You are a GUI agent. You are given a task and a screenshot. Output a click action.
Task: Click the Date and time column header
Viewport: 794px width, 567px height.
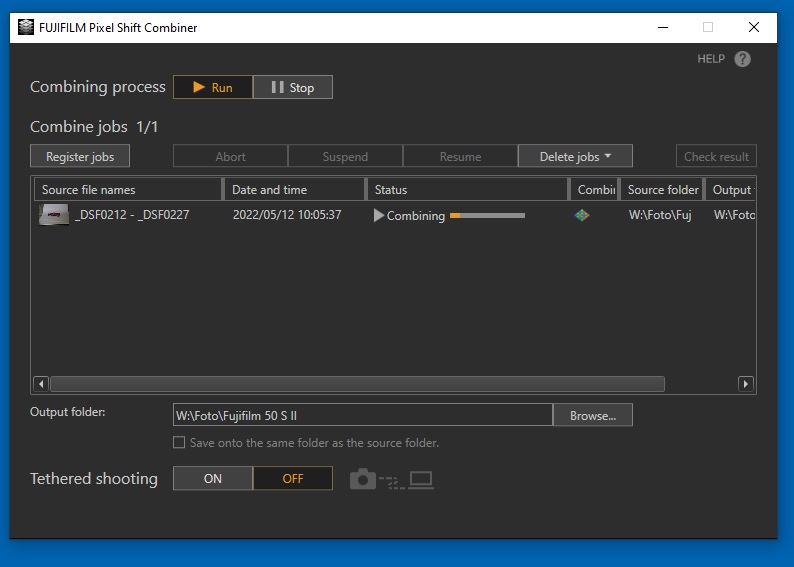coord(294,190)
